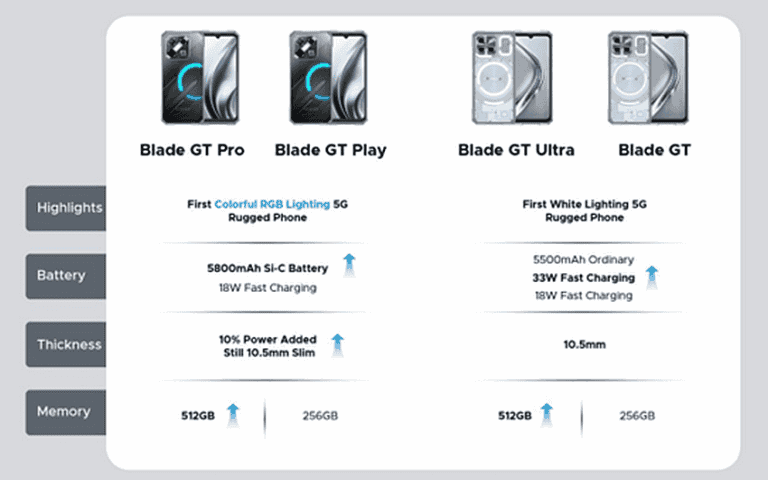The height and width of the screenshot is (480, 768).
Task: Click the Blade GT Pro title
Action: (192, 150)
